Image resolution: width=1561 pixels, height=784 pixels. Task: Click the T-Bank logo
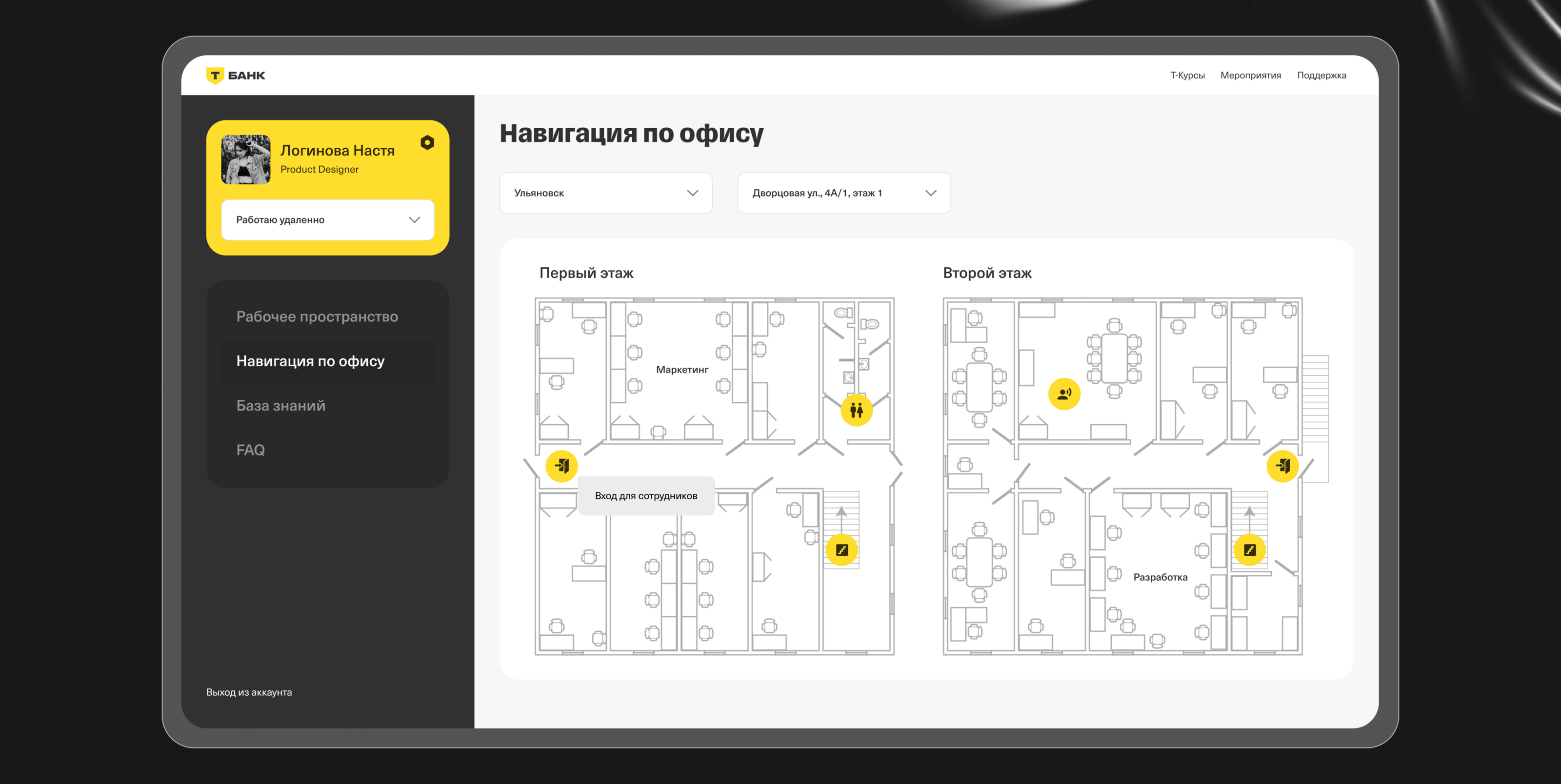[236, 75]
